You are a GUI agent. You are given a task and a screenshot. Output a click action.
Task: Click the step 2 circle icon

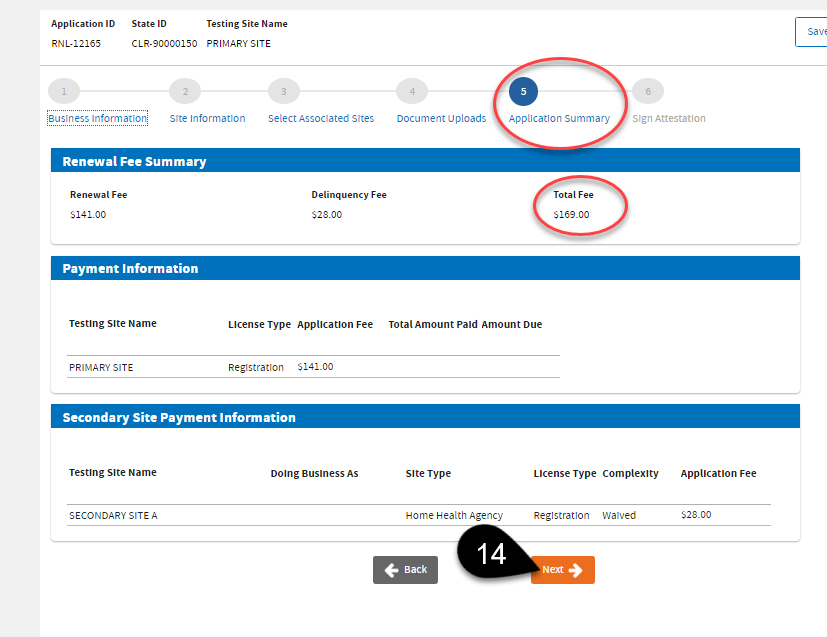(184, 92)
